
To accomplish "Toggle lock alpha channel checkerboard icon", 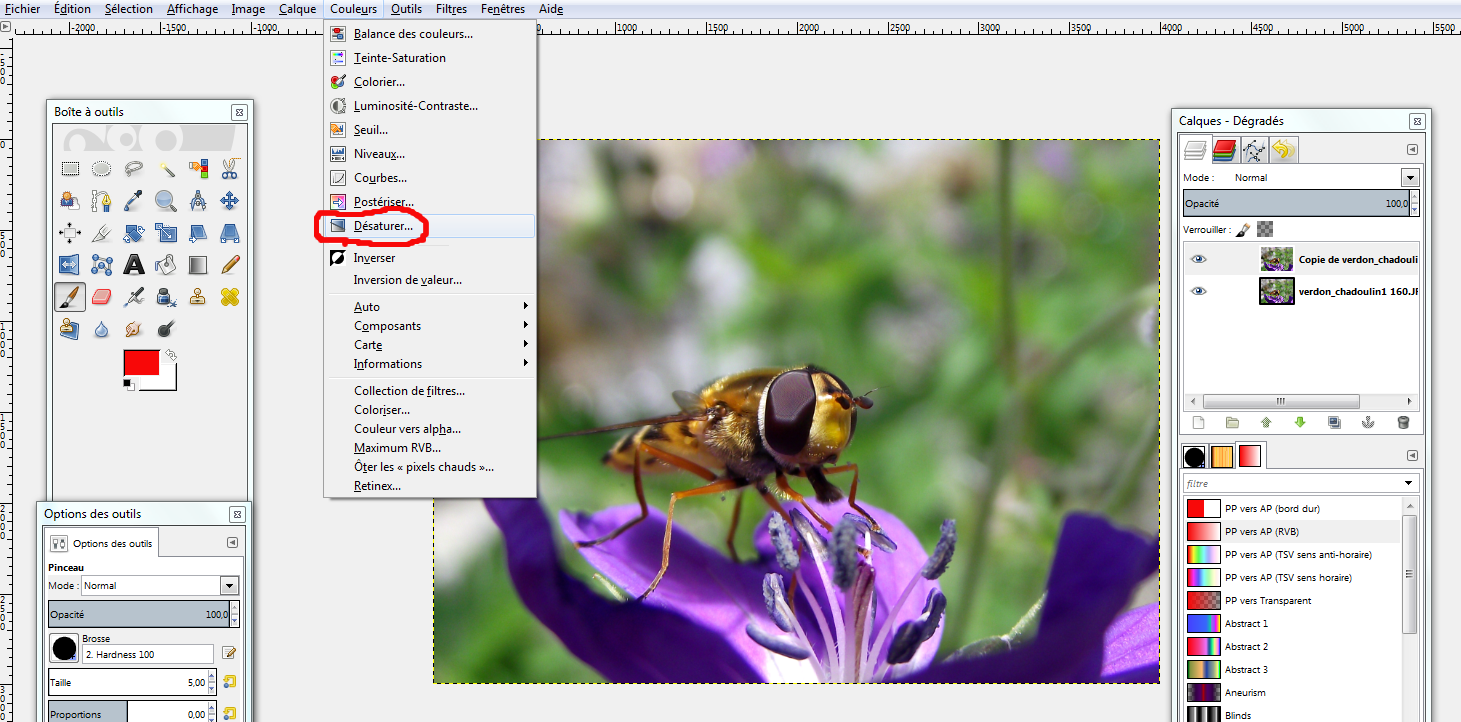I will click(1265, 230).
